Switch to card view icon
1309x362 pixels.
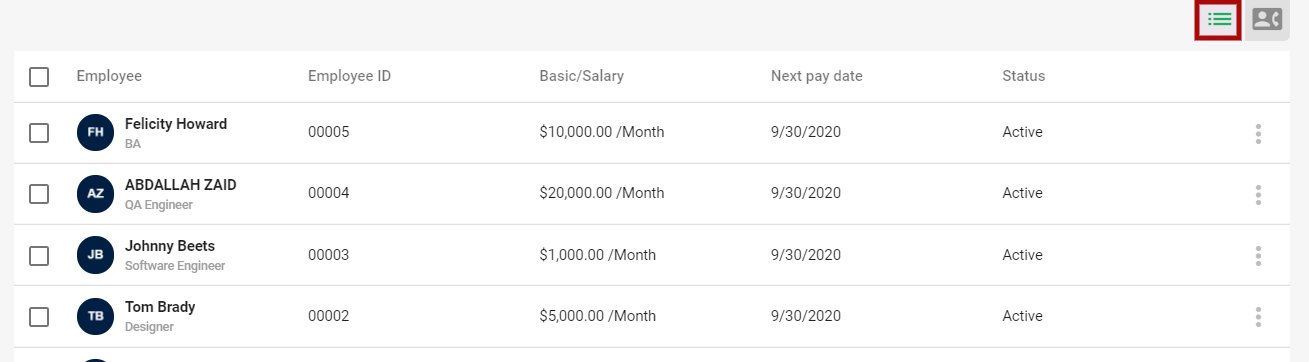point(1267,19)
